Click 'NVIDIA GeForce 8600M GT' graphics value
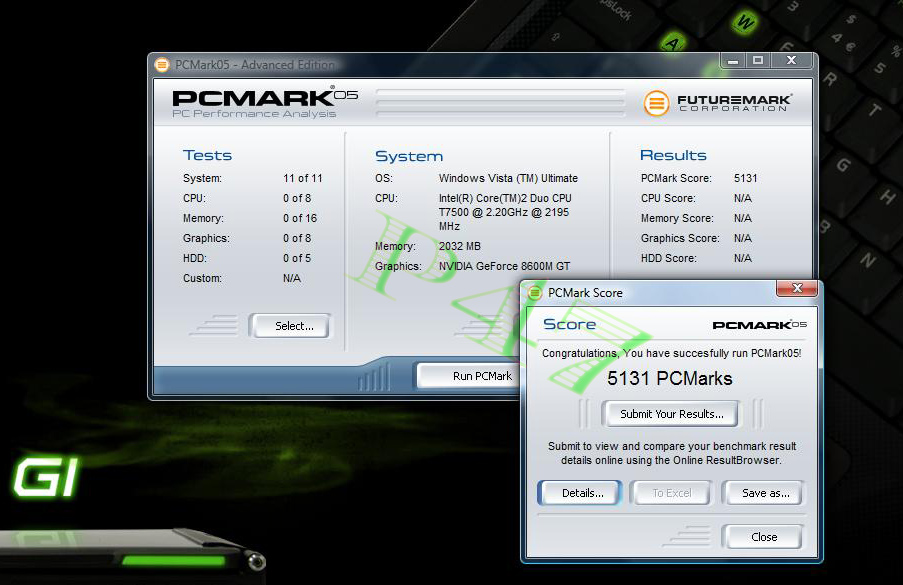 point(504,267)
